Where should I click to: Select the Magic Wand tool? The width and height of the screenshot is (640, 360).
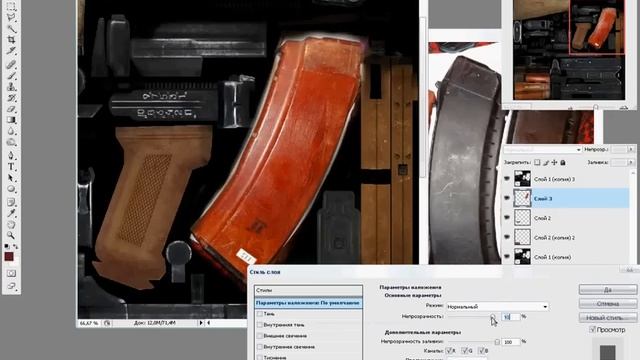(x=11, y=29)
